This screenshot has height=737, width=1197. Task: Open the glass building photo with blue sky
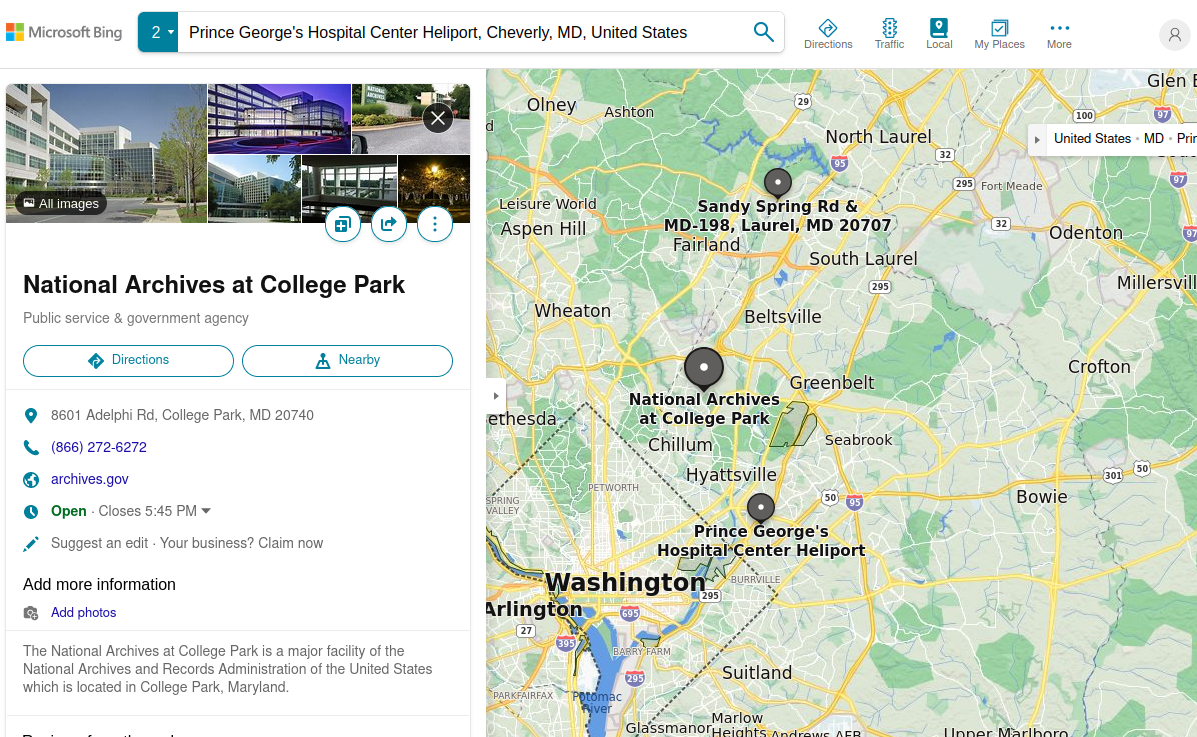coord(254,189)
